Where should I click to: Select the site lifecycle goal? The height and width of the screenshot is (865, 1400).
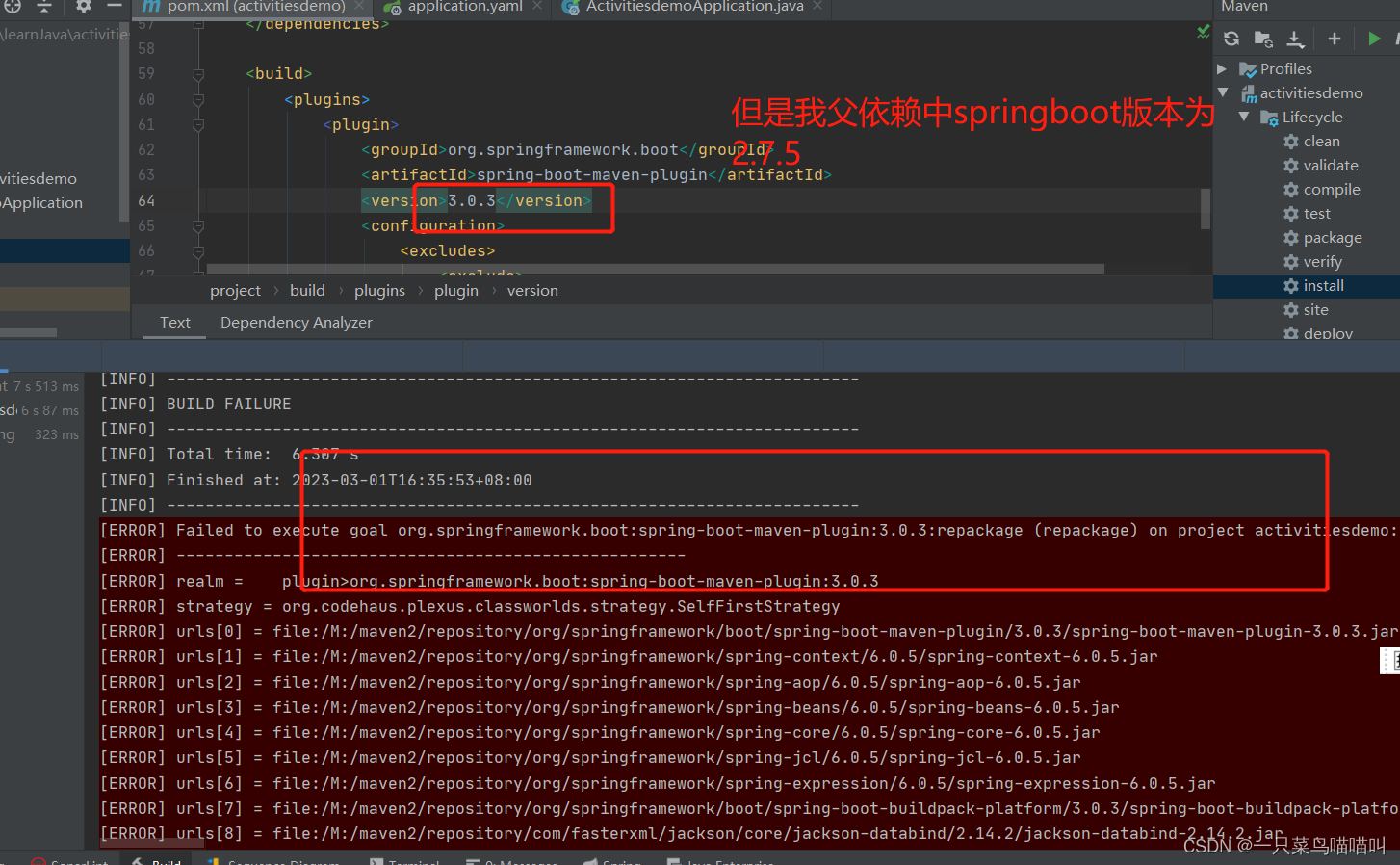click(x=1315, y=310)
